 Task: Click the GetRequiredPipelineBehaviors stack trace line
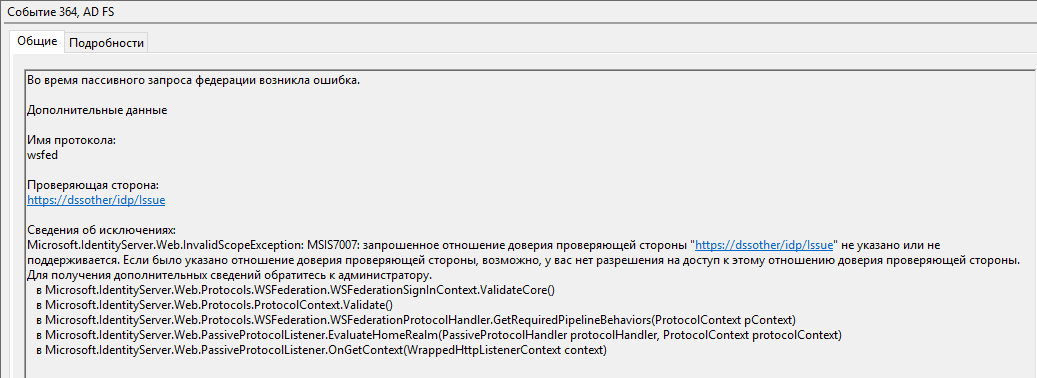tap(416, 320)
